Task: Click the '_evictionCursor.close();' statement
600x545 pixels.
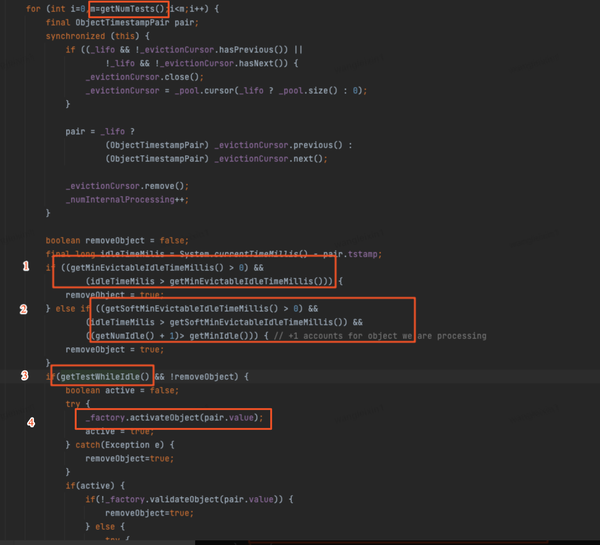Action: click(144, 77)
